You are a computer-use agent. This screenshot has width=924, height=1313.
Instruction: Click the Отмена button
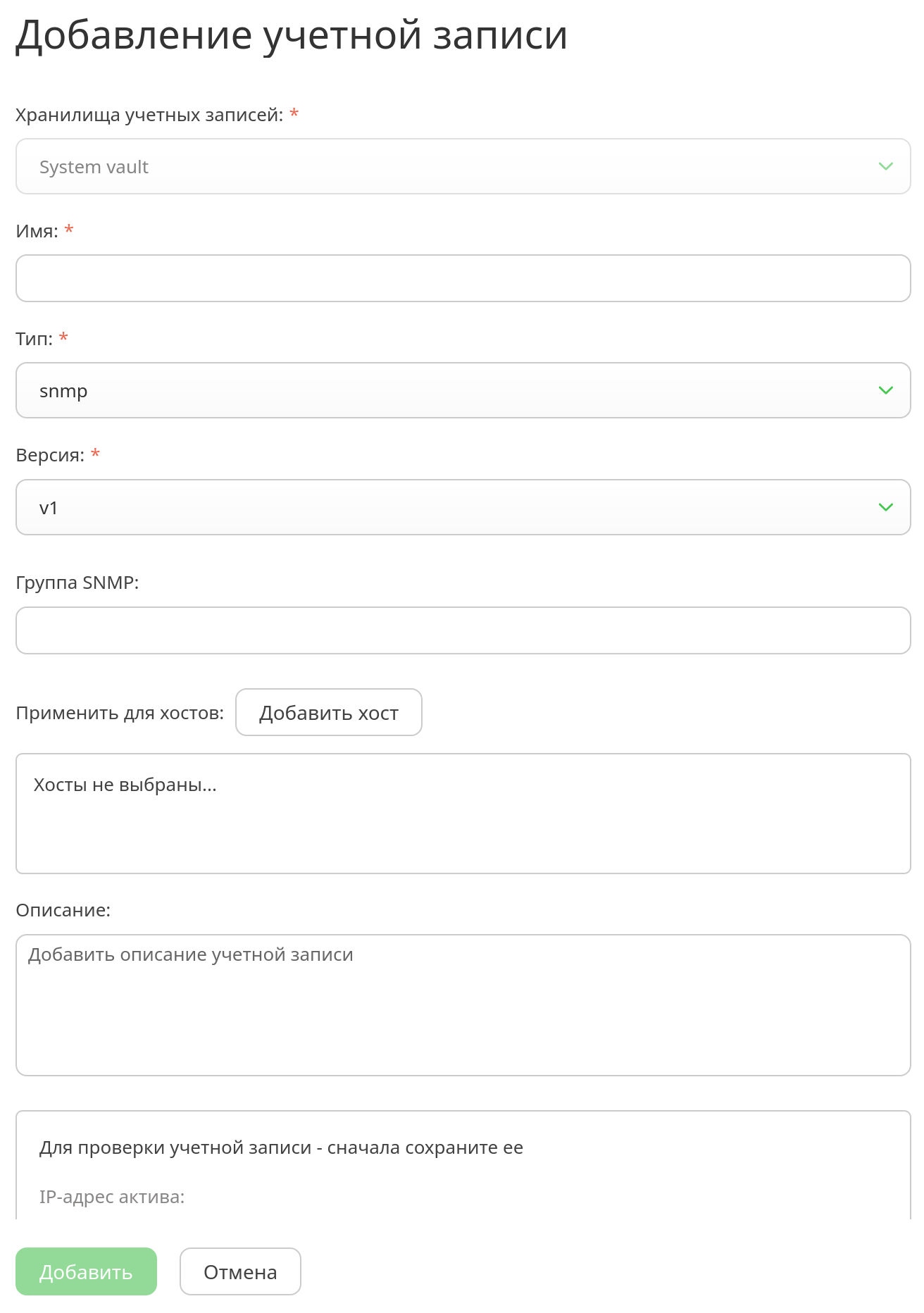[240, 1271]
